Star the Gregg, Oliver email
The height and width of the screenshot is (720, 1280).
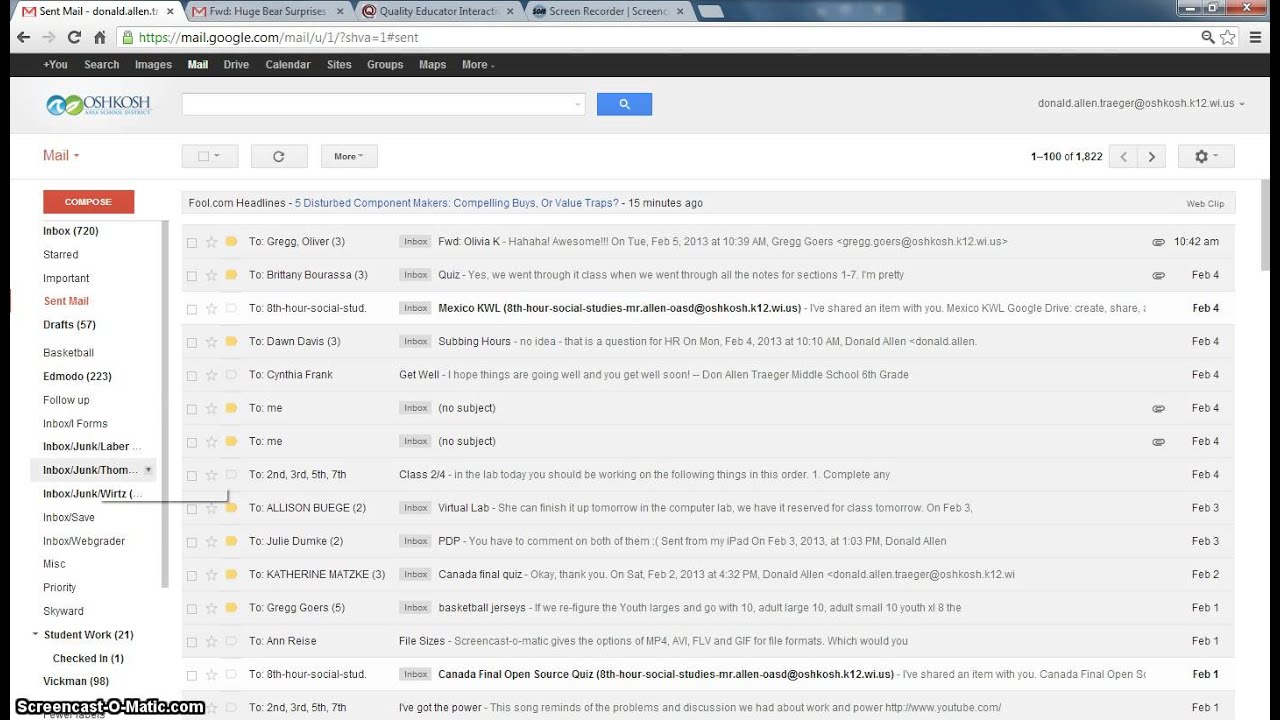pos(211,242)
